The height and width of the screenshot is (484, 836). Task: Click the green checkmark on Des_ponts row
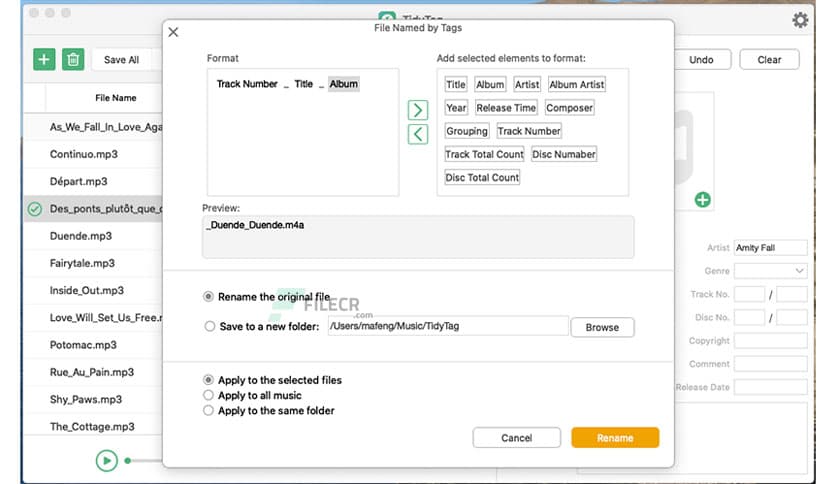click(x=35, y=209)
